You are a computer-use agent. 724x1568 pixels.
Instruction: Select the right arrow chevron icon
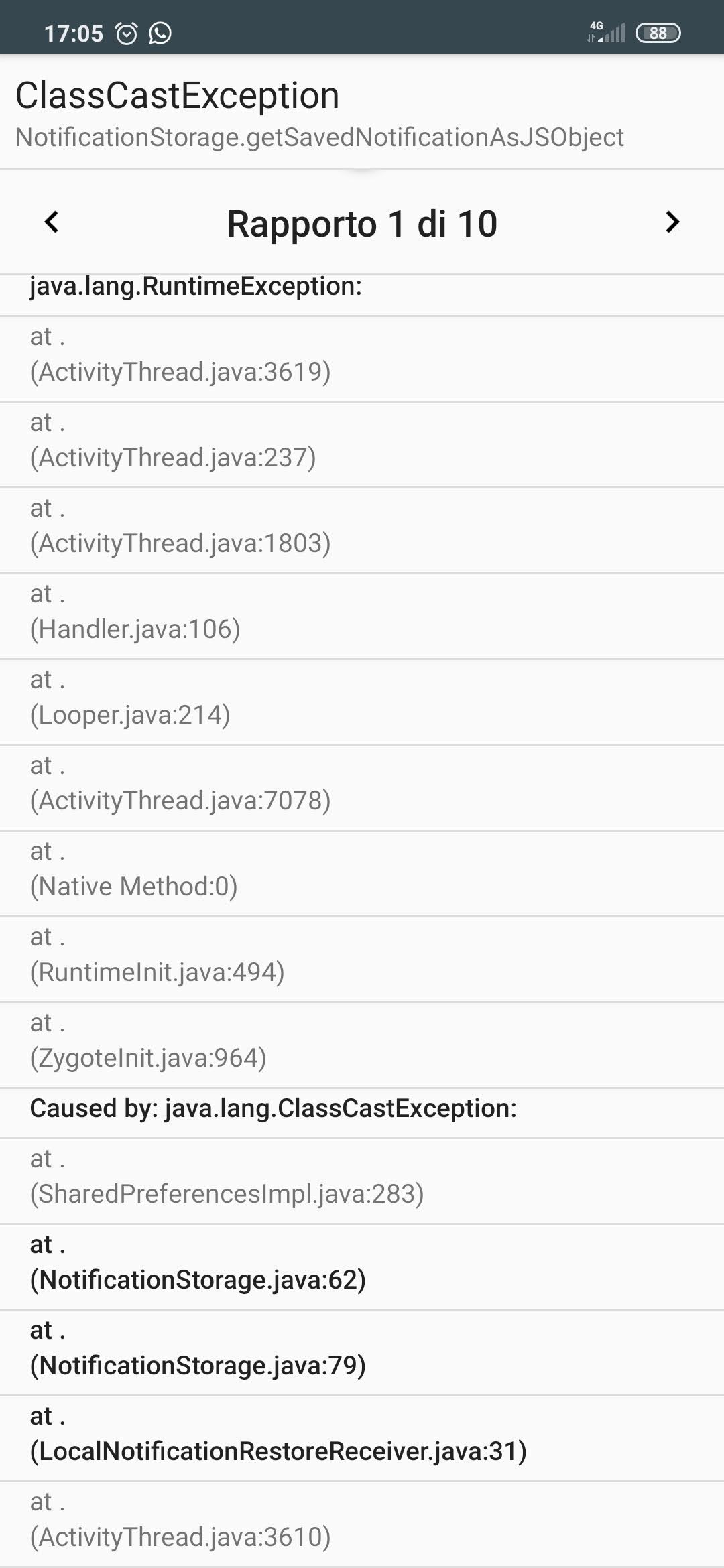672,223
